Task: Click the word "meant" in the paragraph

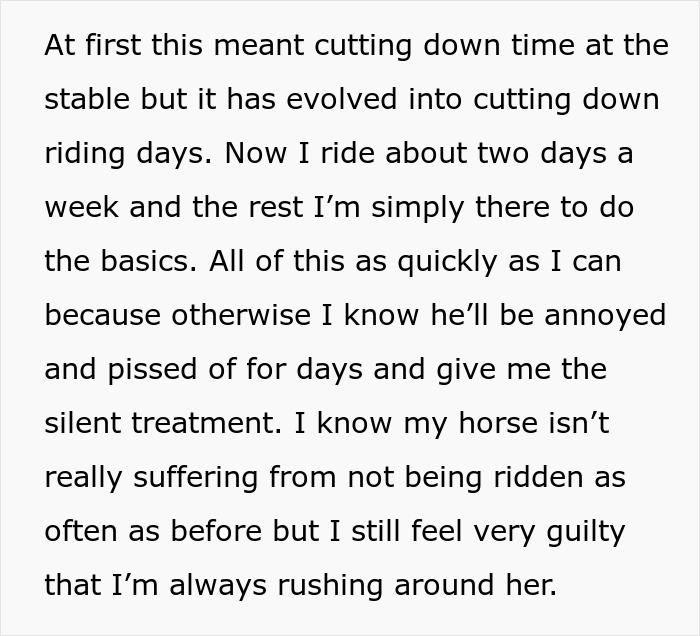Action: [259, 45]
